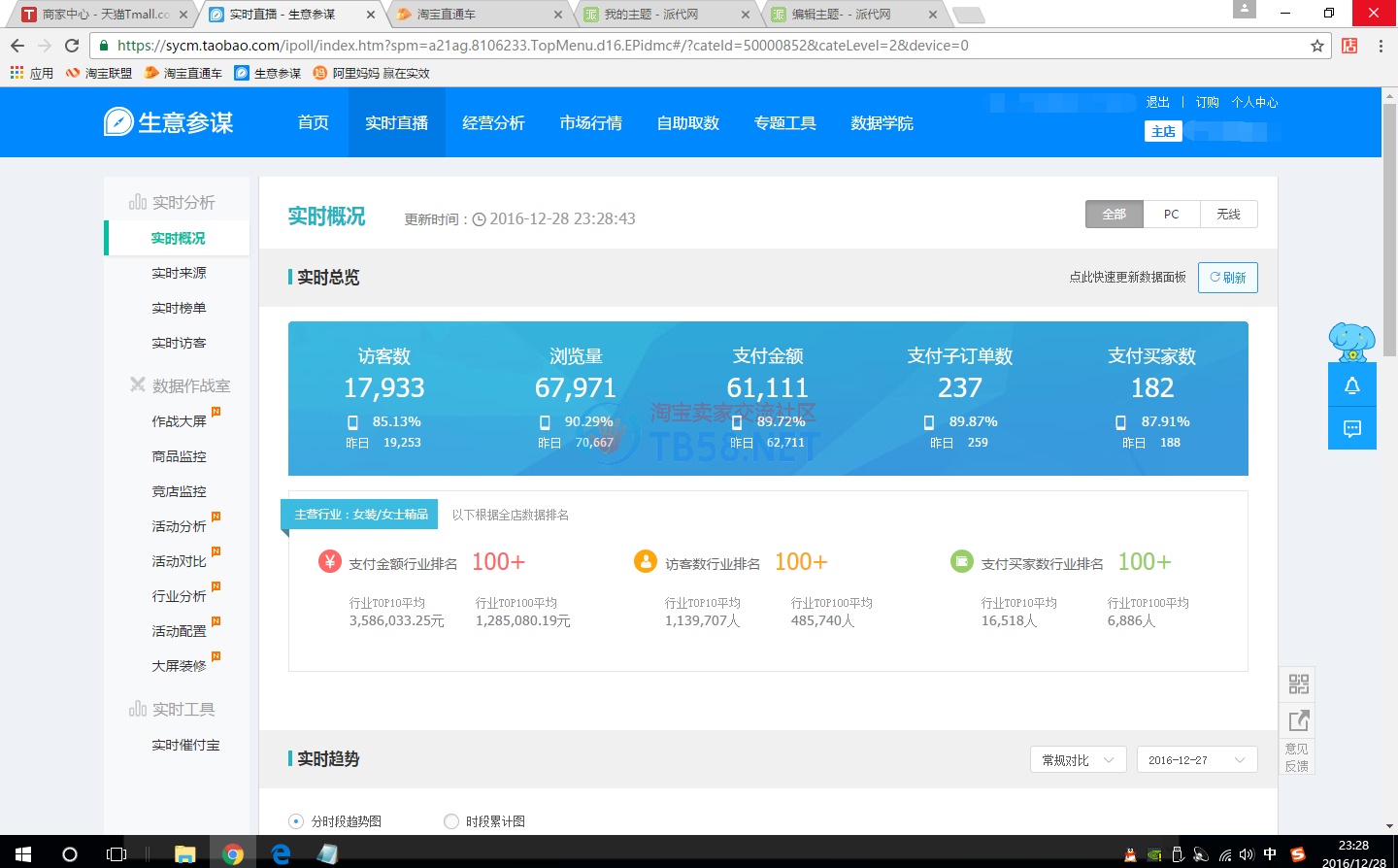Open the 2016-12-27 date dropdown
This screenshot has width=1398, height=868.
click(x=1196, y=760)
